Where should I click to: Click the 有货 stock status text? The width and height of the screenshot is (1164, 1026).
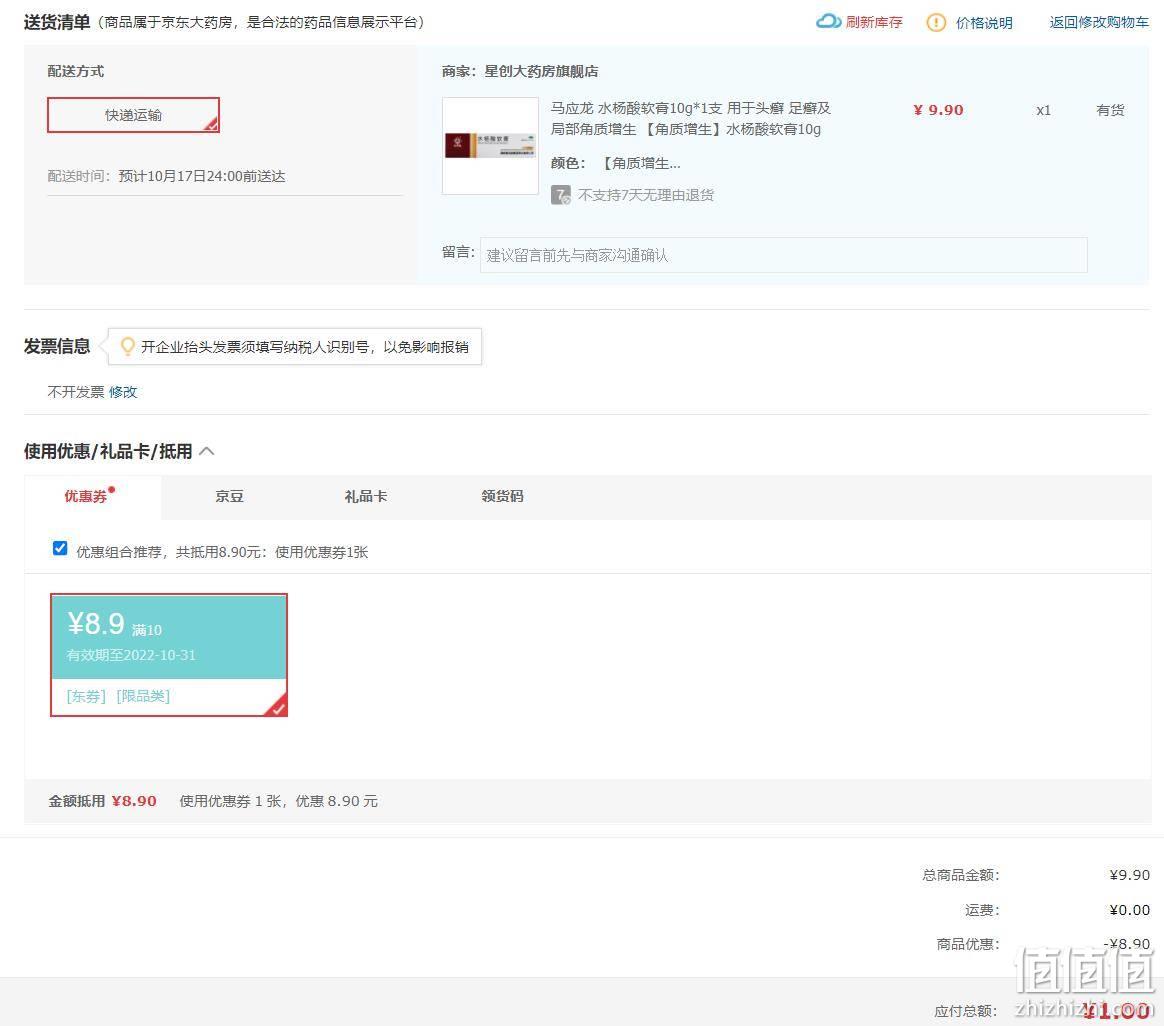pos(1111,111)
